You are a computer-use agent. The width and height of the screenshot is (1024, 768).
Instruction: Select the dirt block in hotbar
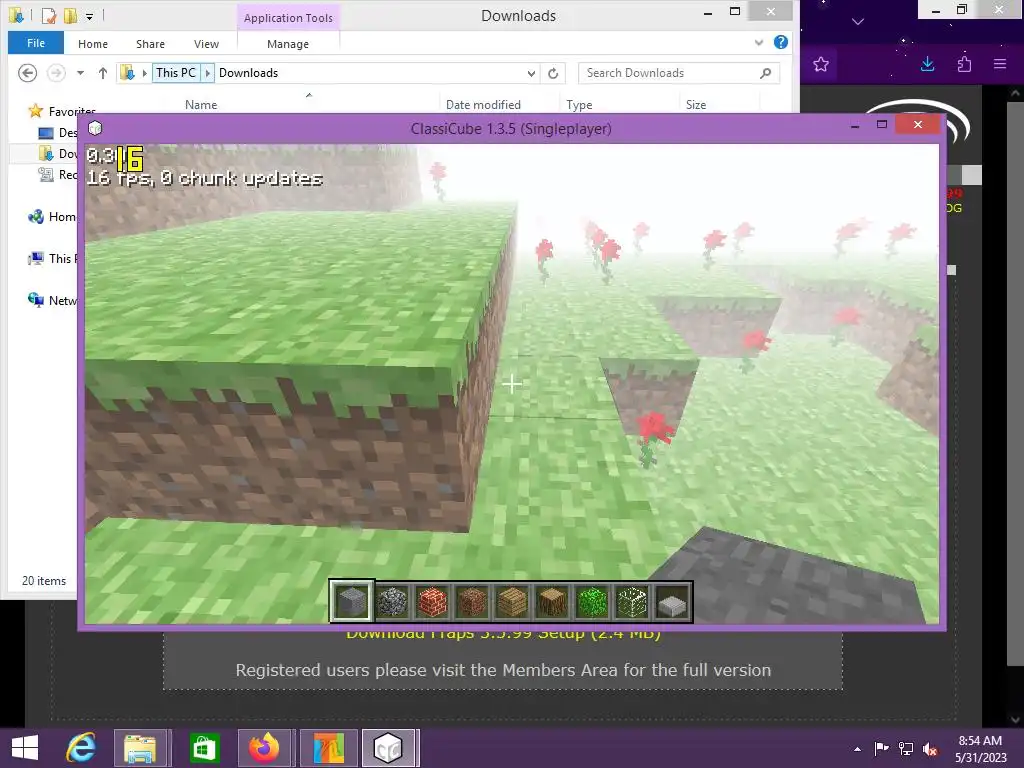[x=472, y=601]
